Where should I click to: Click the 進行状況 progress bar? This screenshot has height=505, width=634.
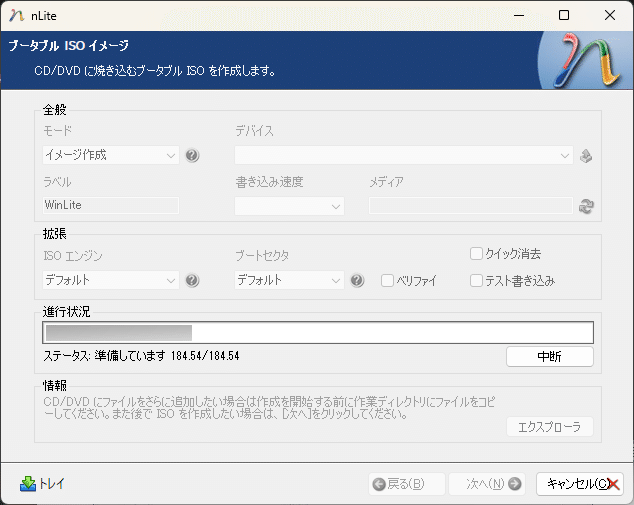pos(318,333)
